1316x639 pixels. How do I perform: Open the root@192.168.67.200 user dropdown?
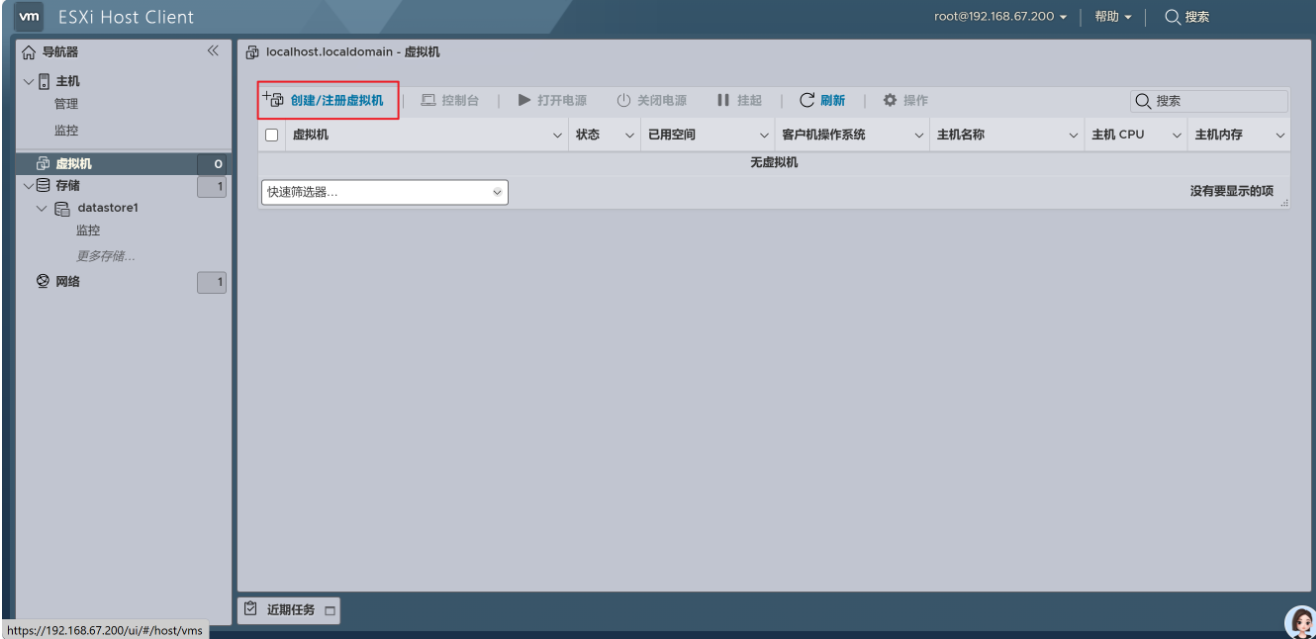coord(1002,17)
